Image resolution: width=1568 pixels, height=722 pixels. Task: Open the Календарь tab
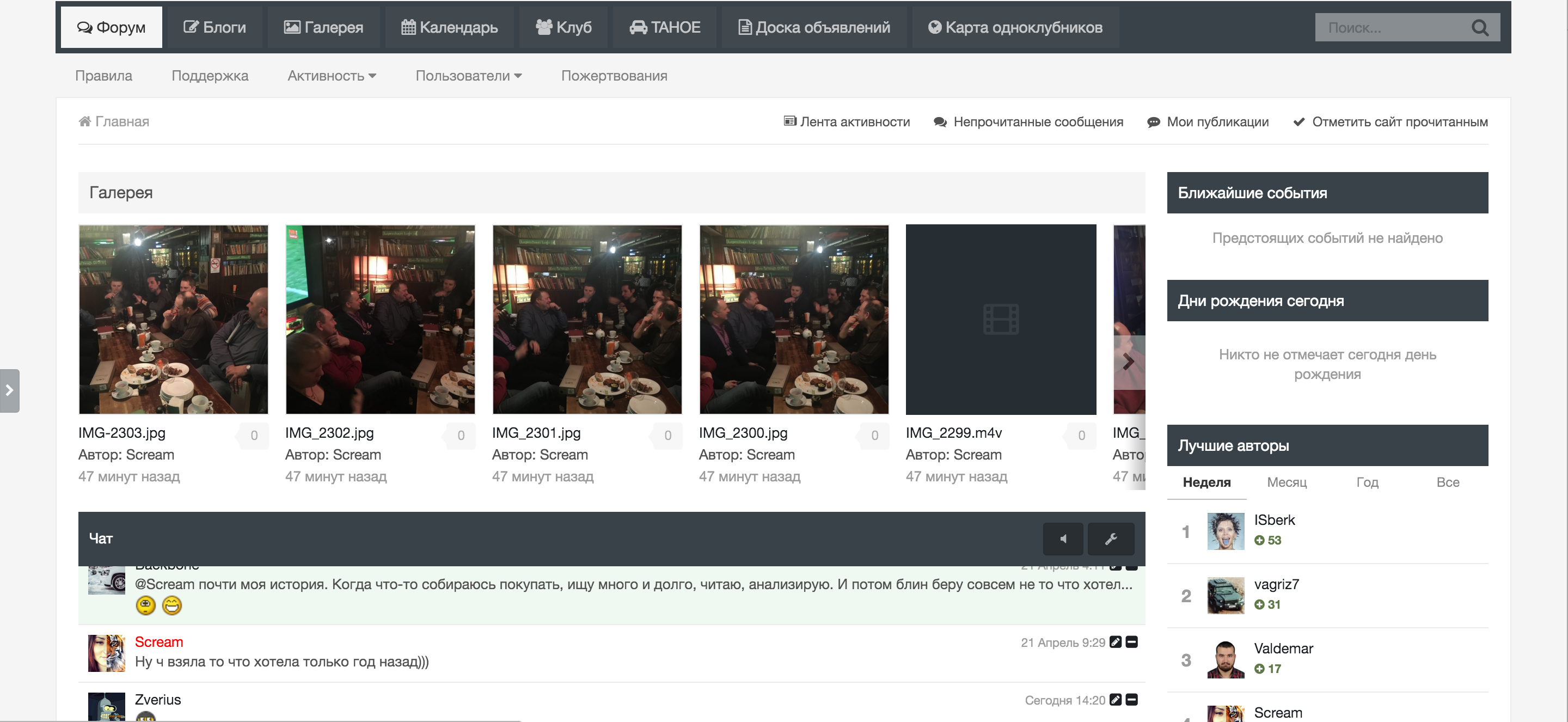point(449,27)
